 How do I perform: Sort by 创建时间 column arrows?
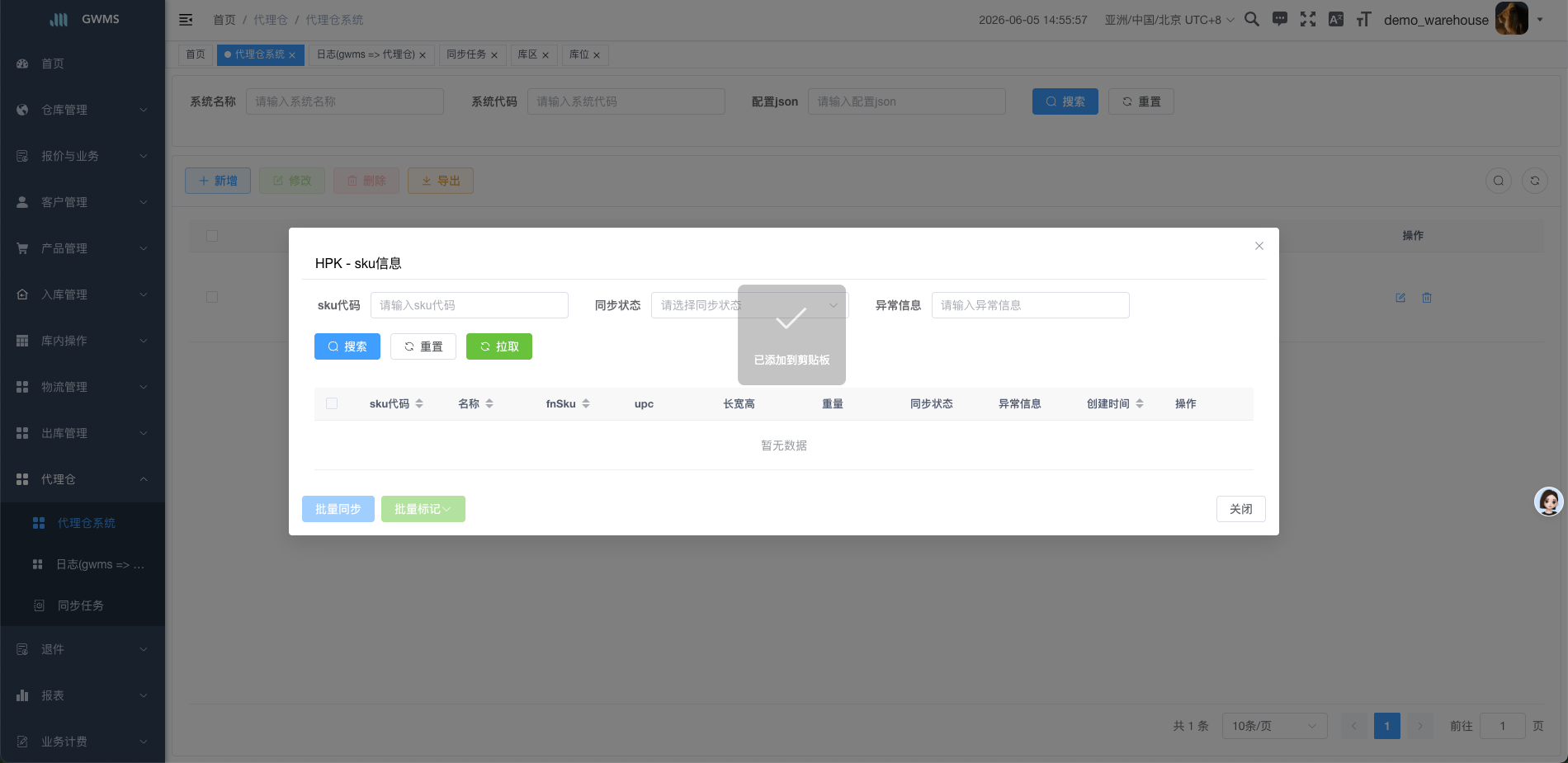(1140, 404)
